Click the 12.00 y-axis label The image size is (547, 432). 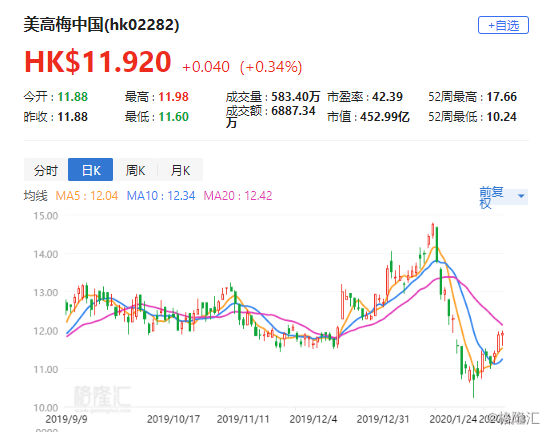point(46,331)
